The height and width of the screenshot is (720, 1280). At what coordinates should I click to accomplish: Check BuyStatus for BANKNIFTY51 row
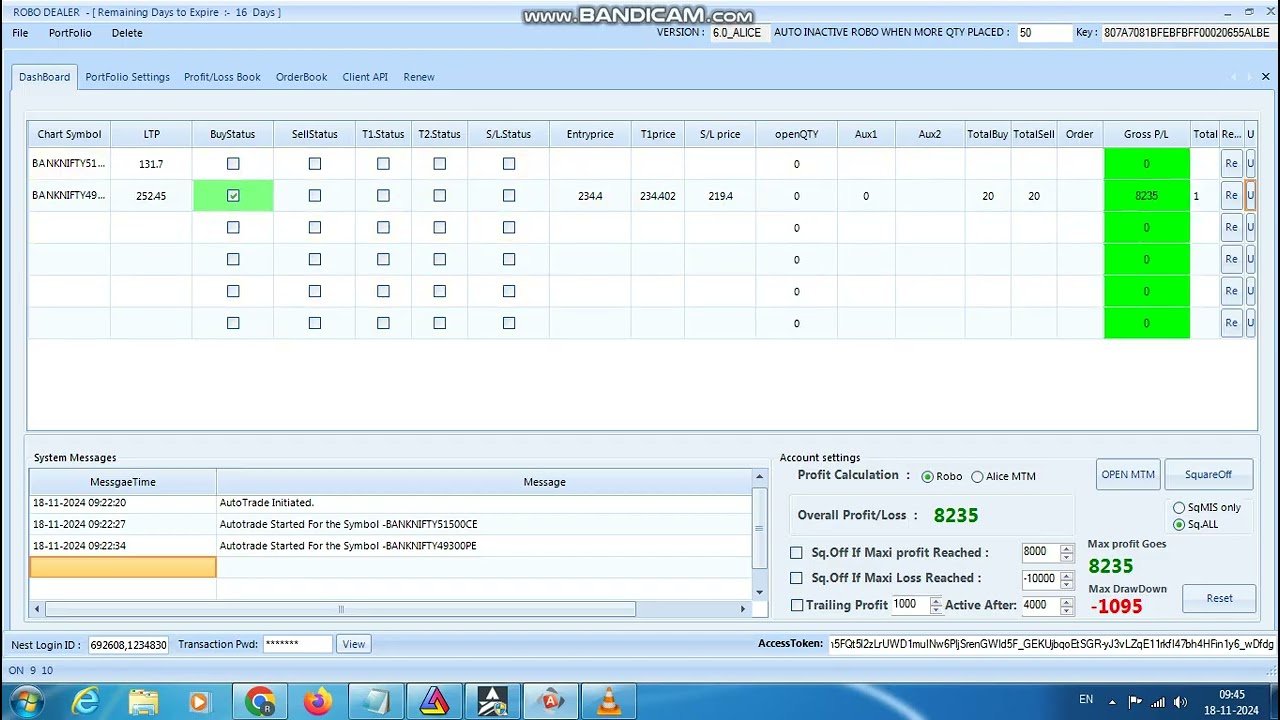tap(233, 163)
